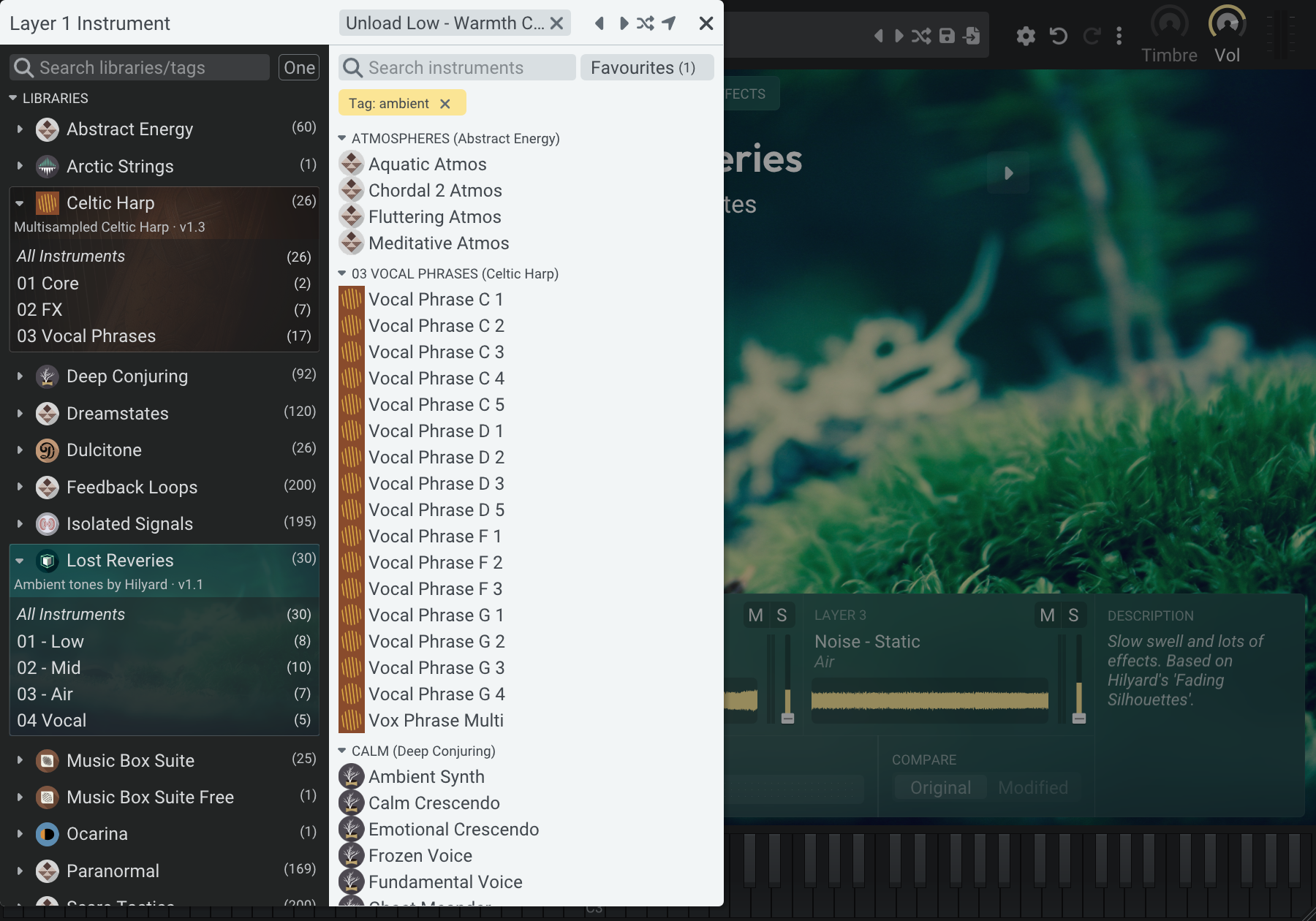1316x921 pixels.
Task: Click the next instrument arrow in browser header
Action: (624, 23)
